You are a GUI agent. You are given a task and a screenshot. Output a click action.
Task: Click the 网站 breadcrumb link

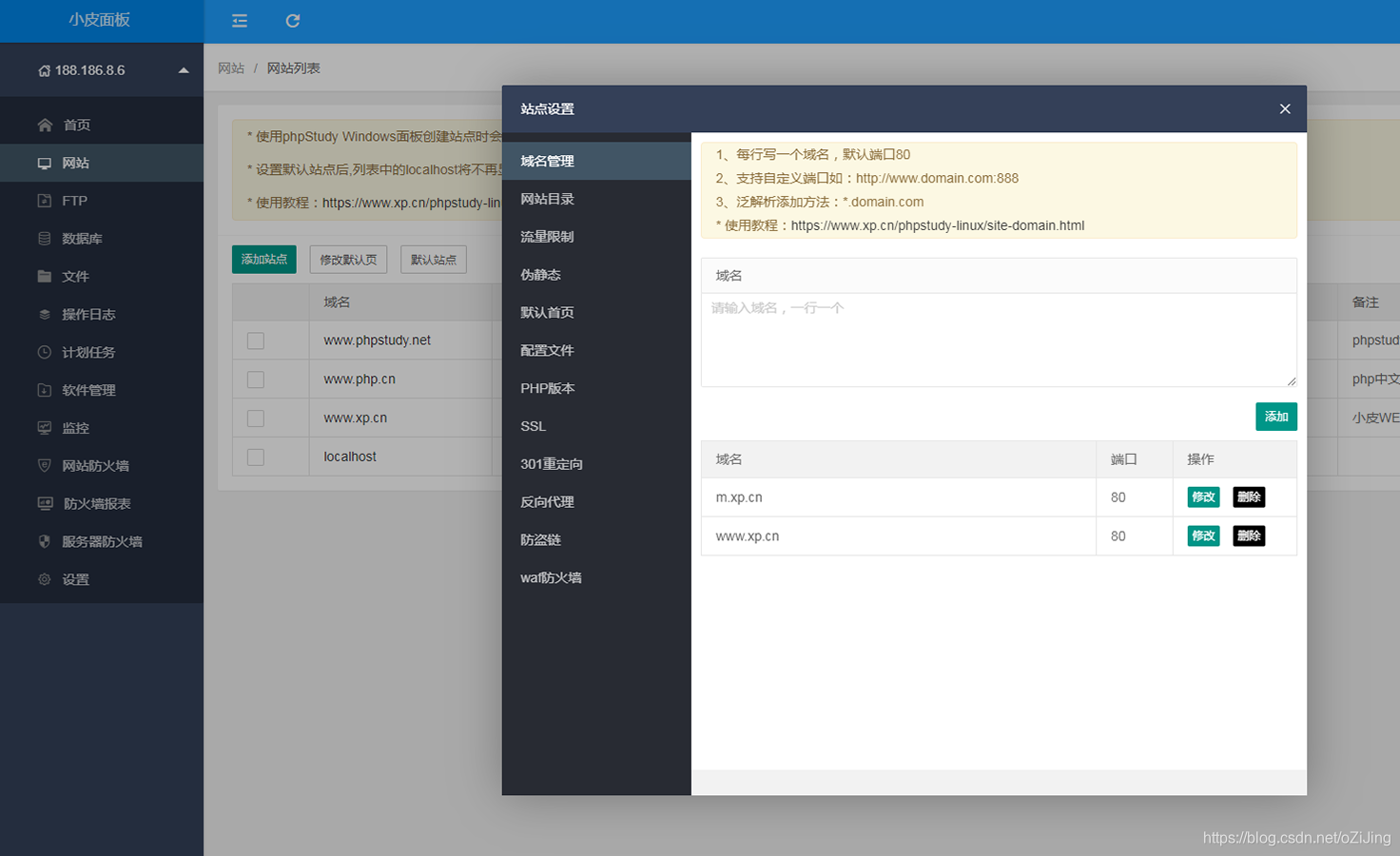click(x=231, y=68)
